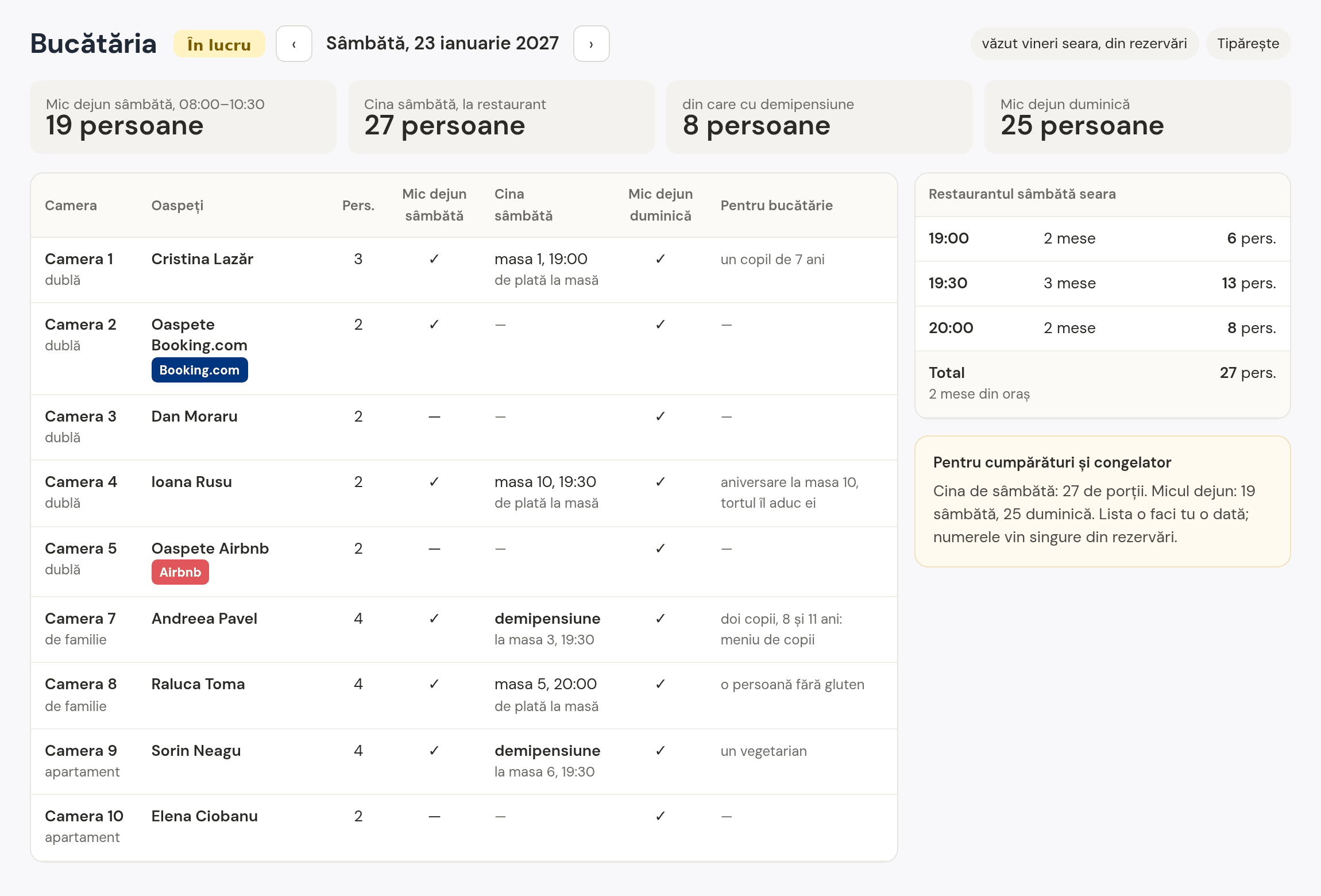Click note 'un vegetarian'

pyautogui.click(x=764, y=751)
